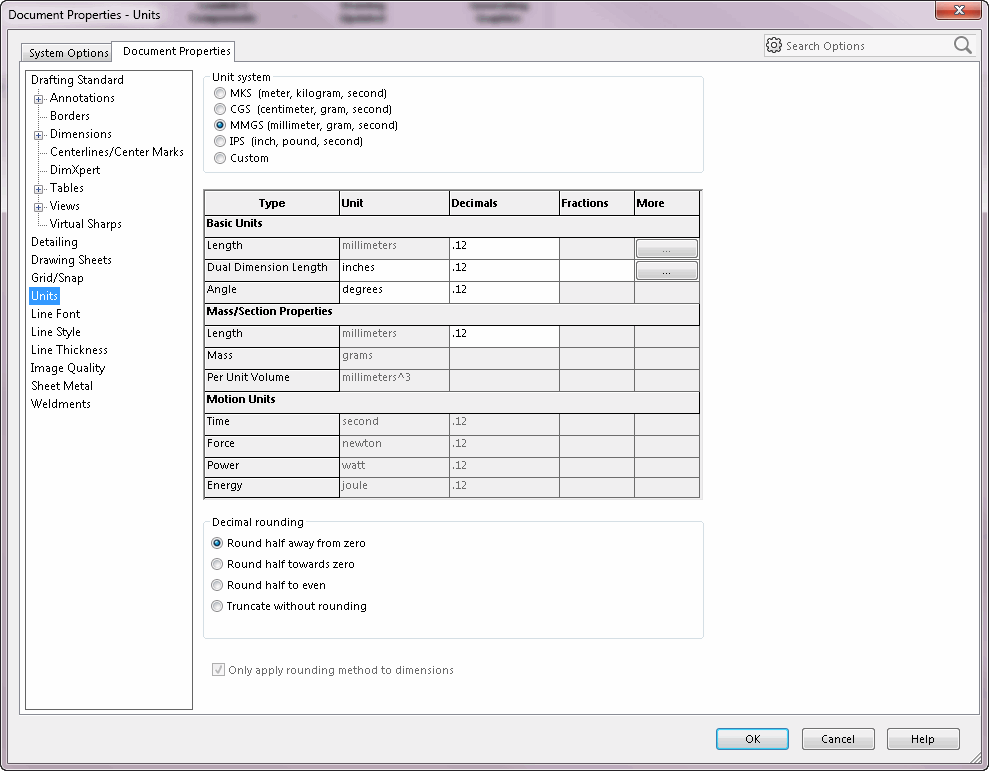Open Mass/Section Length decimals cell
Screen dimensions: 989x771
point(504,336)
